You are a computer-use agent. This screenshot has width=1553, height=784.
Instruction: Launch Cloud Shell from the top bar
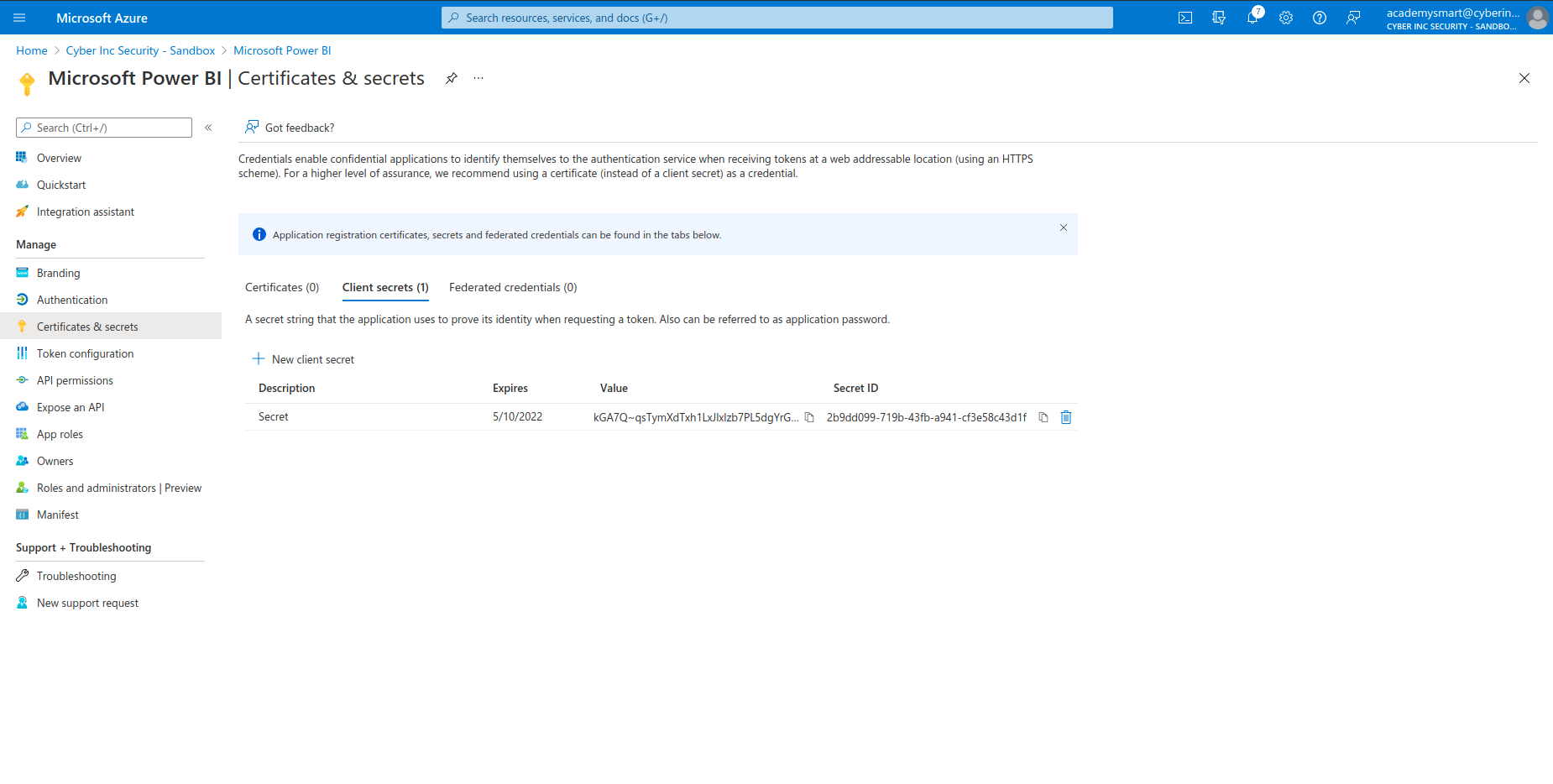click(x=1185, y=18)
